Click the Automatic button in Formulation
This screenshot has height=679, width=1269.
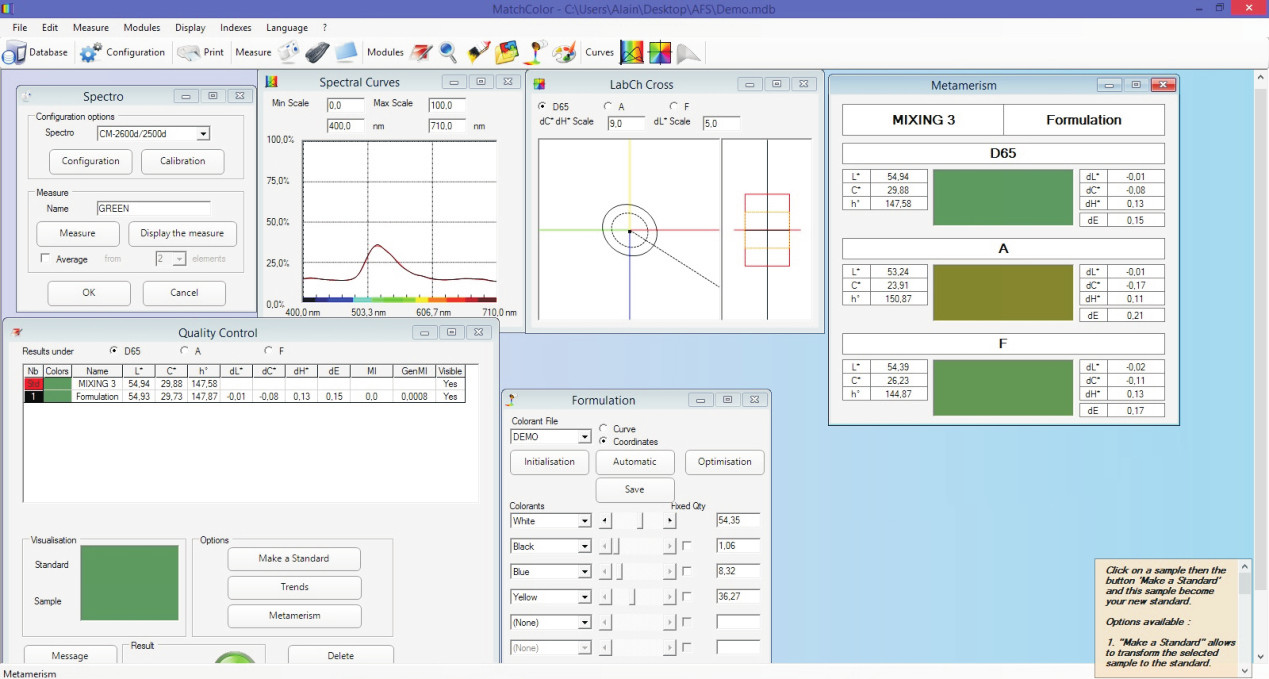click(x=634, y=462)
